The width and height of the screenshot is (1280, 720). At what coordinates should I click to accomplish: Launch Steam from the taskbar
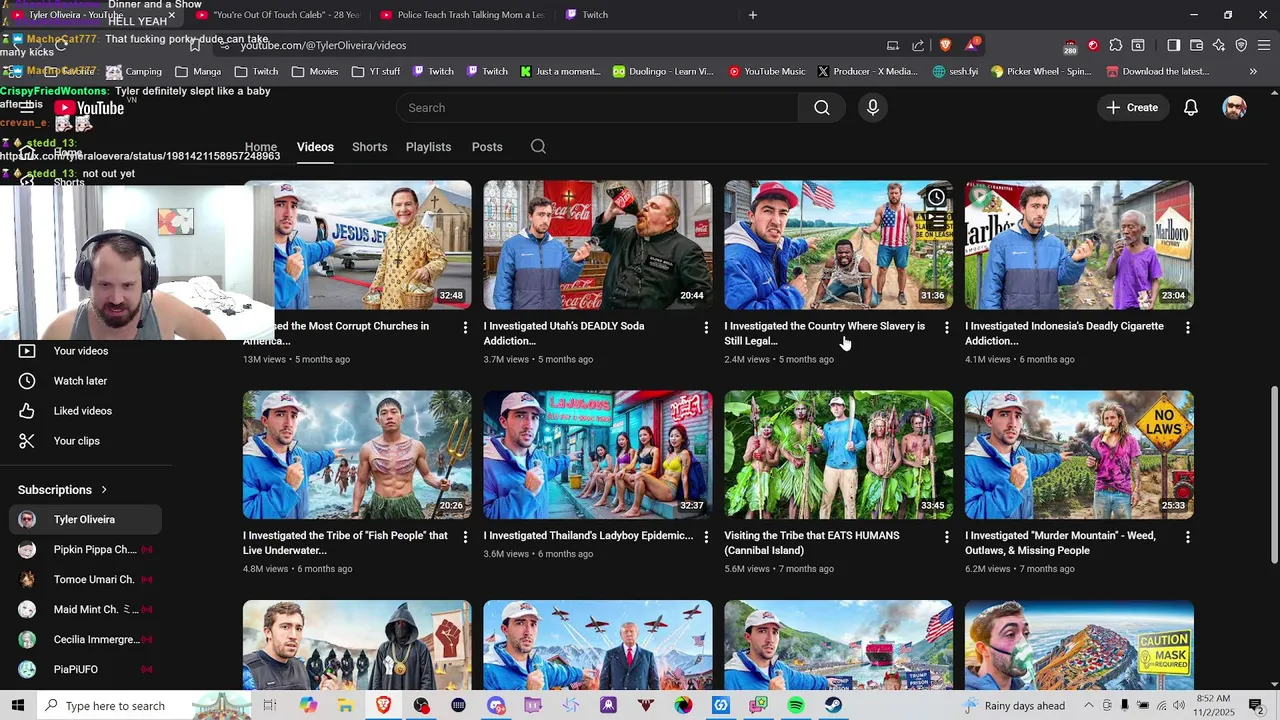coord(833,705)
